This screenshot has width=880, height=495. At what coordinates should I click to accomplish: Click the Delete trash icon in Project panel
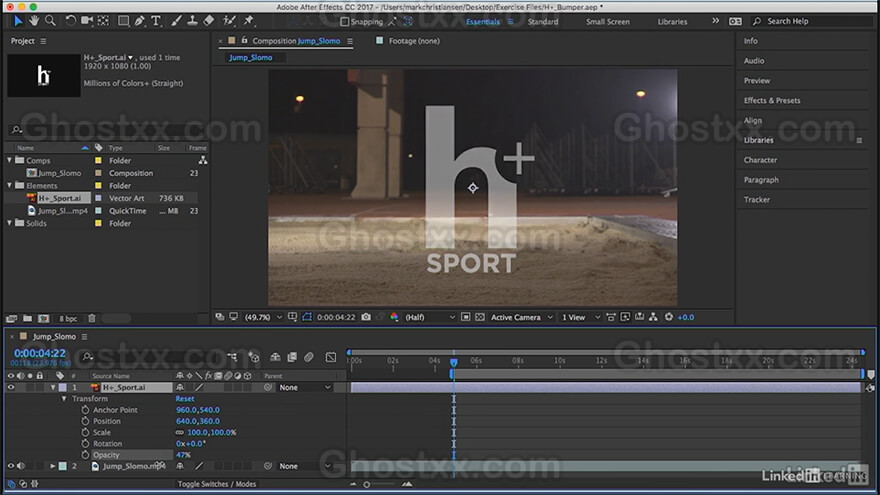click(91, 318)
